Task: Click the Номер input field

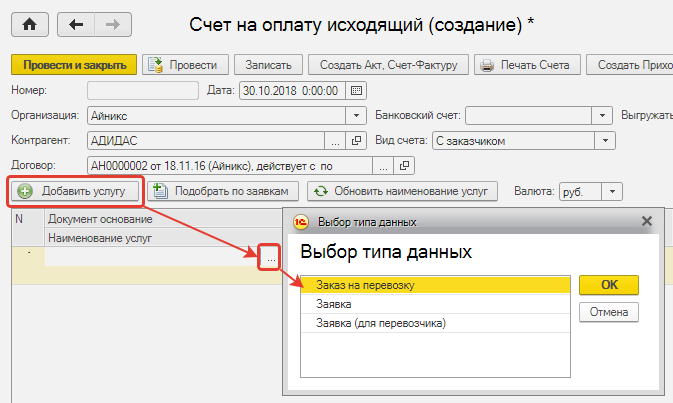Action: (143, 91)
